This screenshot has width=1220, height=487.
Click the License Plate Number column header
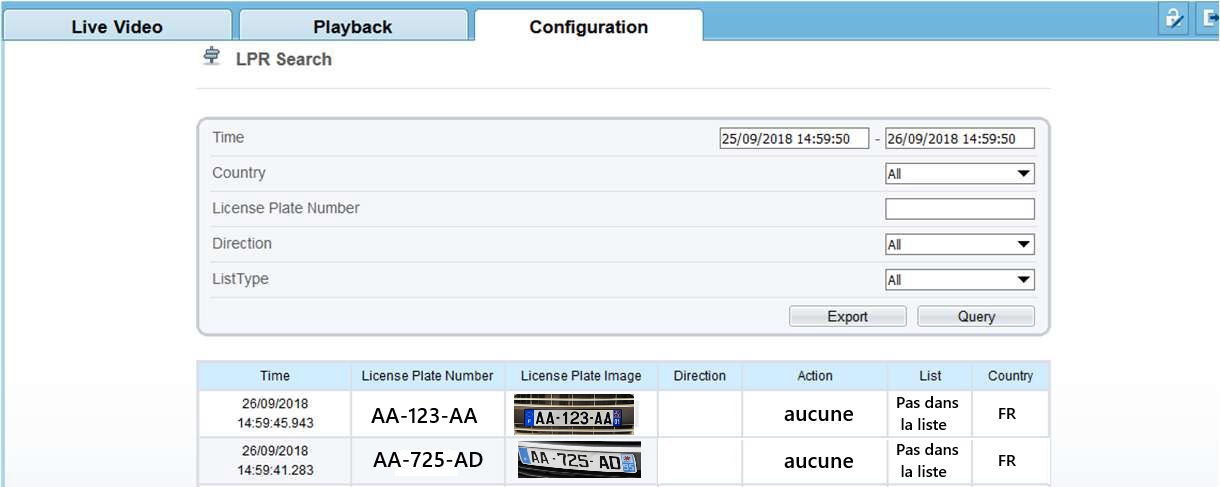point(427,376)
